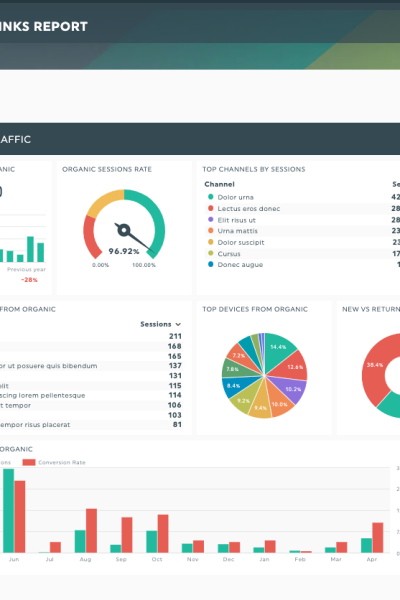Click the gauge needle hub

[124, 230]
